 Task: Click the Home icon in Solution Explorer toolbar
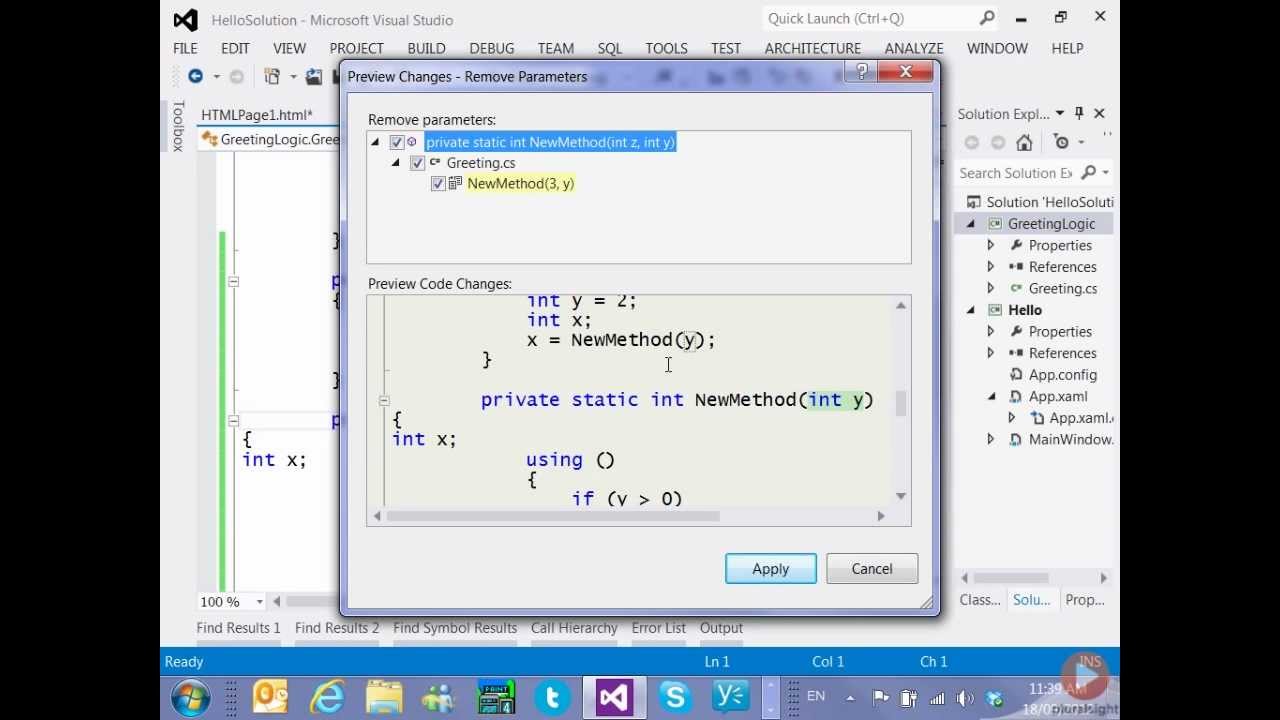point(1024,142)
